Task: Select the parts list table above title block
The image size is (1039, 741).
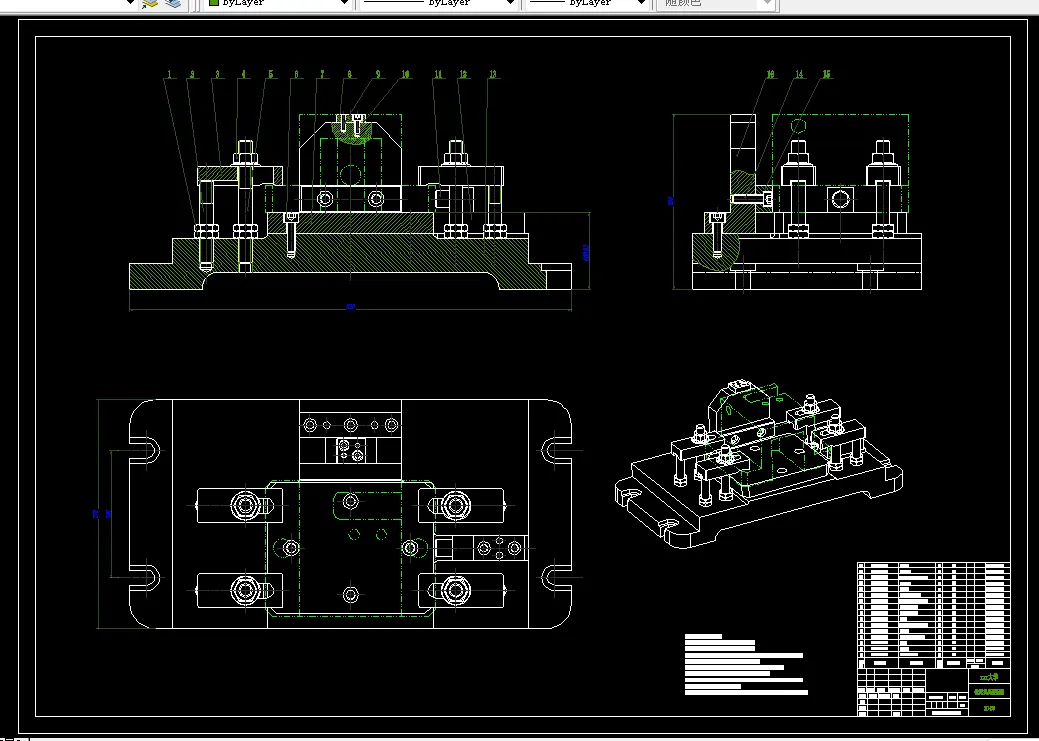Action: (x=934, y=615)
